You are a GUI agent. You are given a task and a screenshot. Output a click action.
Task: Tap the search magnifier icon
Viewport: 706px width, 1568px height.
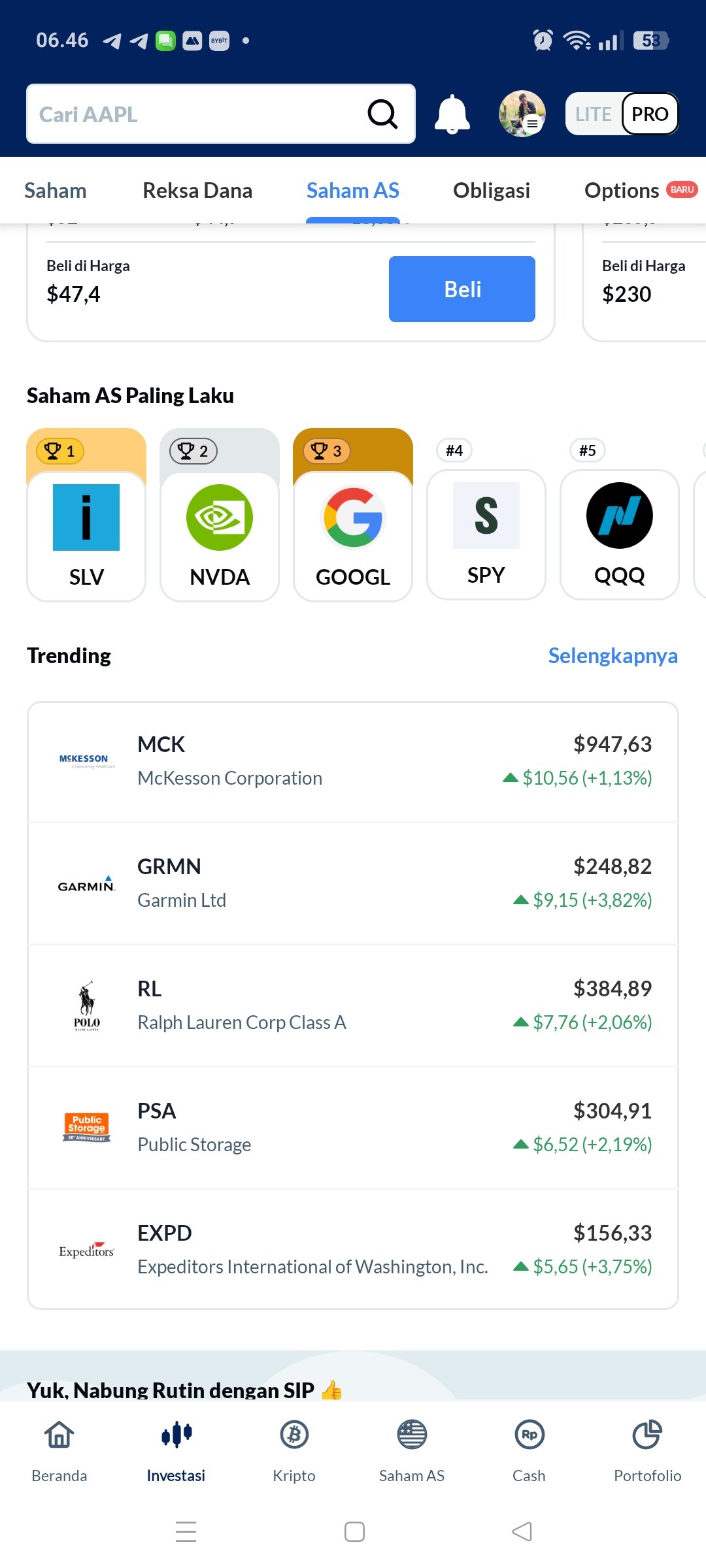[x=382, y=114]
